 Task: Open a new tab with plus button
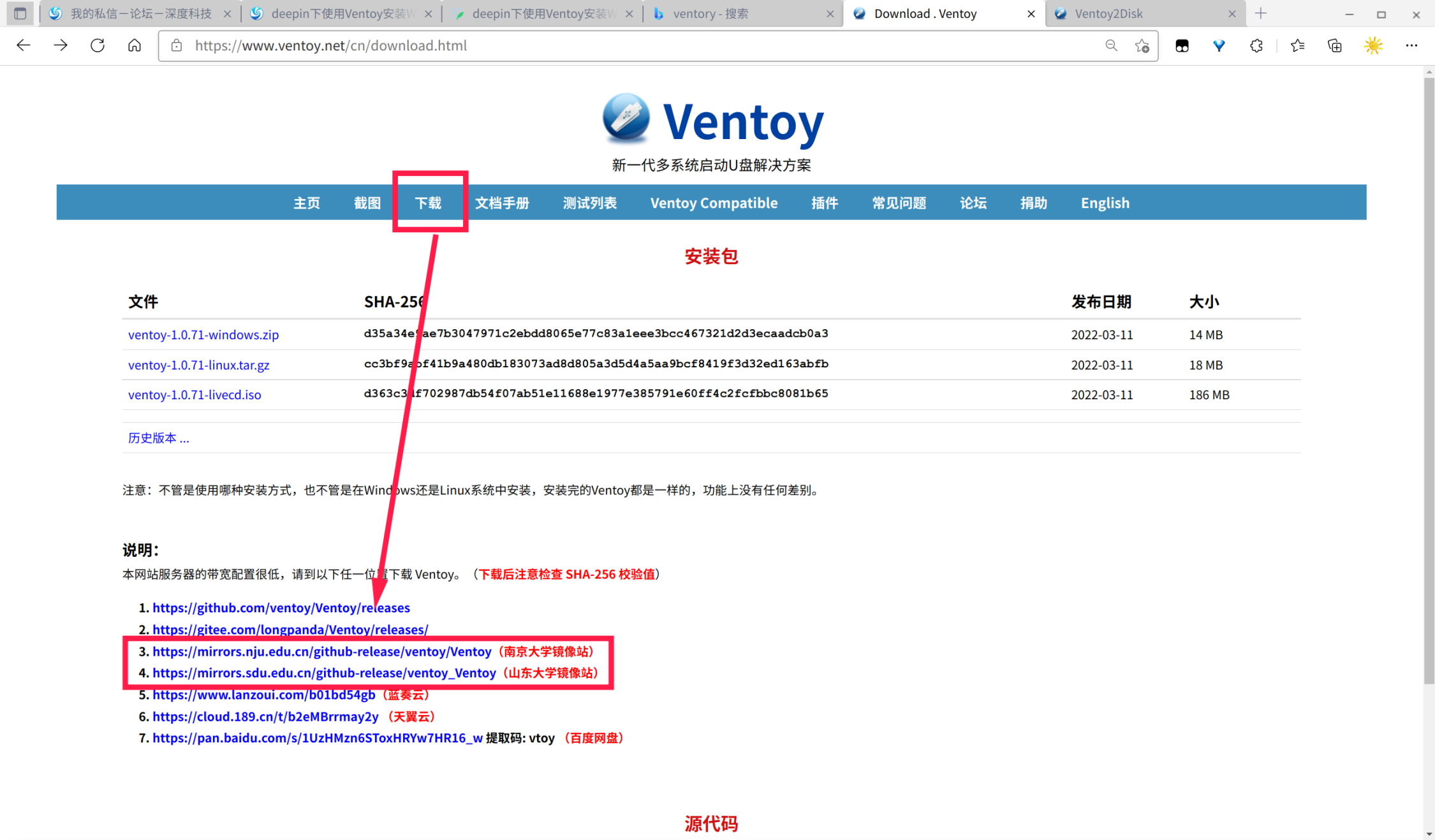coord(1260,13)
